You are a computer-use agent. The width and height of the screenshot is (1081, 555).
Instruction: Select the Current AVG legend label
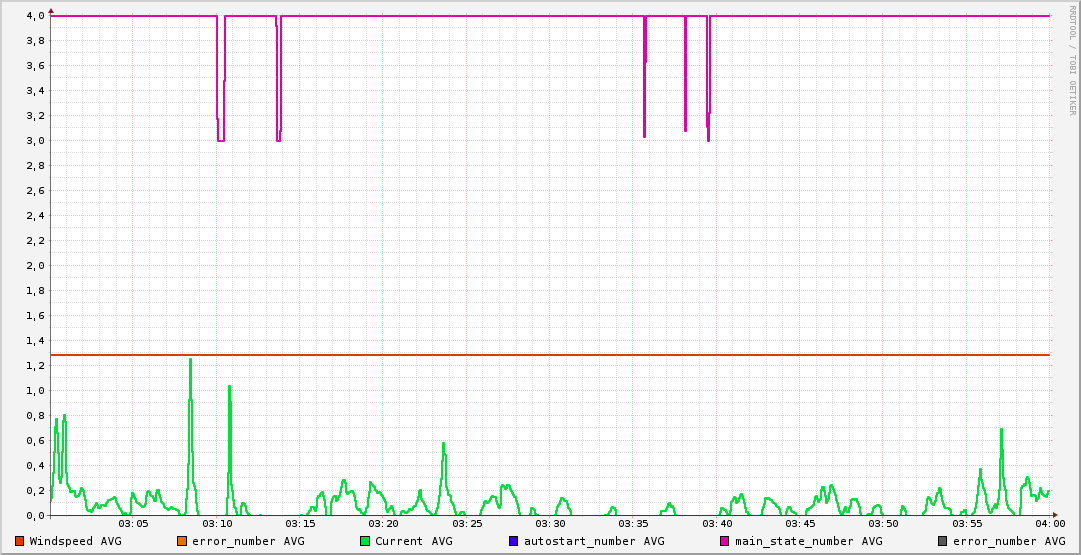pos(413,541)
